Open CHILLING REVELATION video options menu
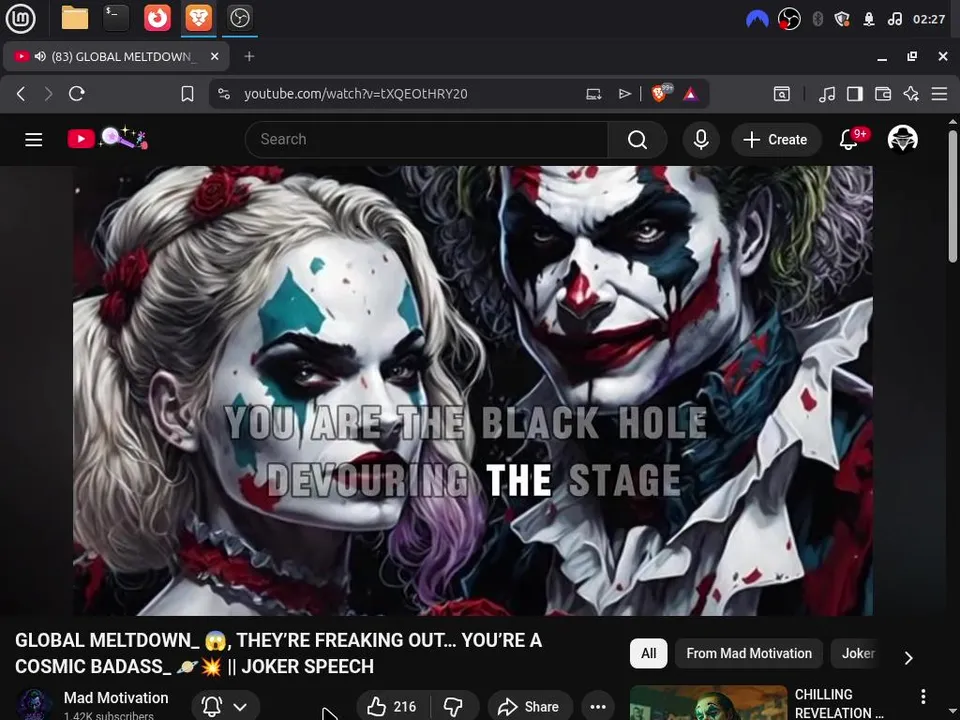 [x=923, y=697]
